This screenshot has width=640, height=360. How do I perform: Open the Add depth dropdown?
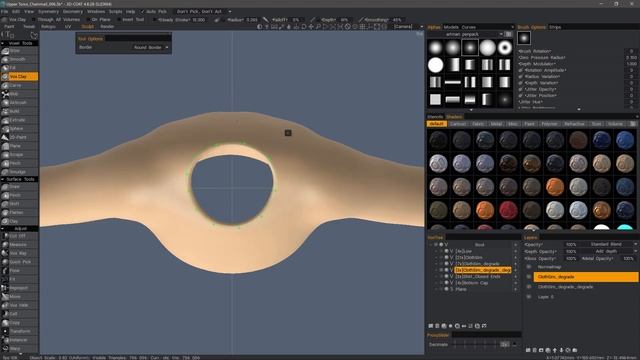pos(608,251)
